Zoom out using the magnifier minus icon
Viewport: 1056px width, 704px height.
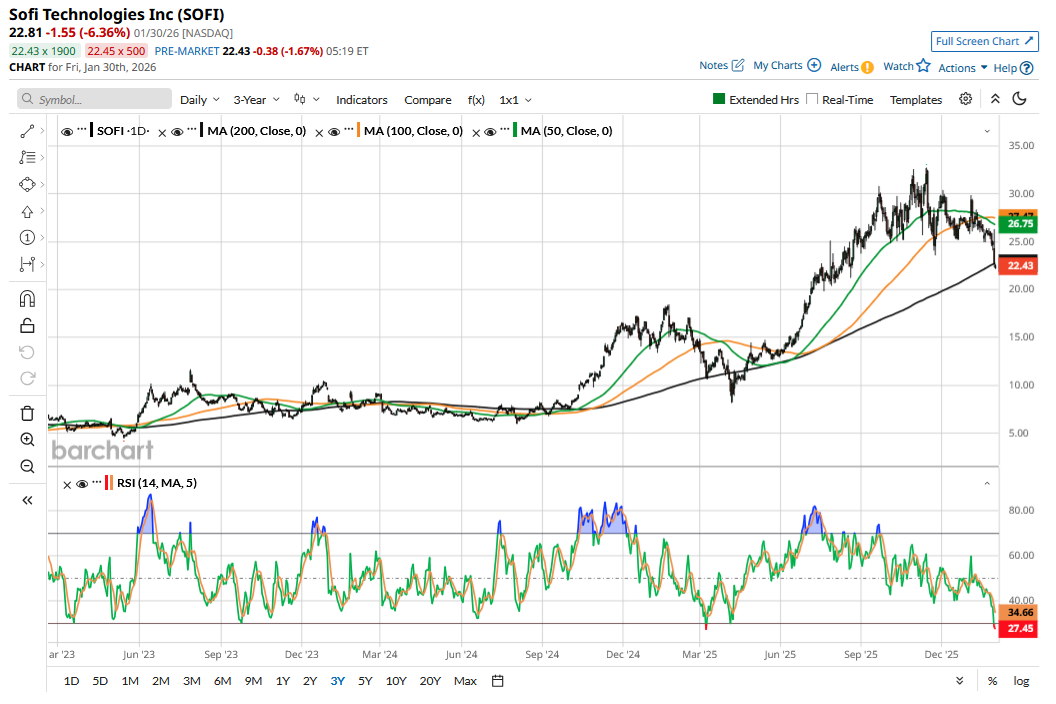27,466
